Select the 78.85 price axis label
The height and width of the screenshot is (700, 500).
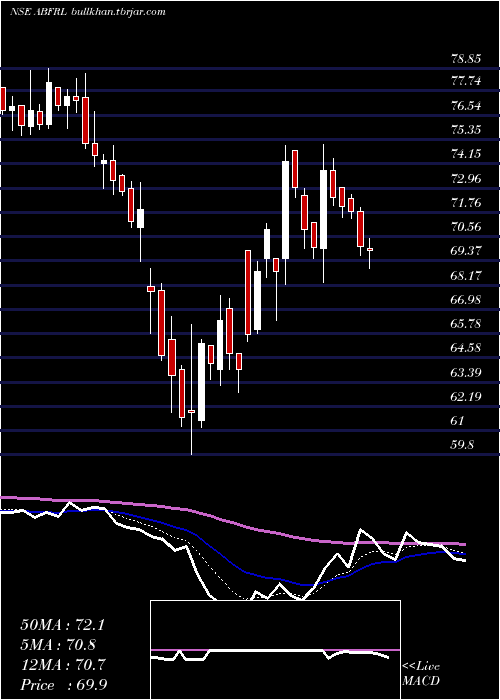point(466,58)
